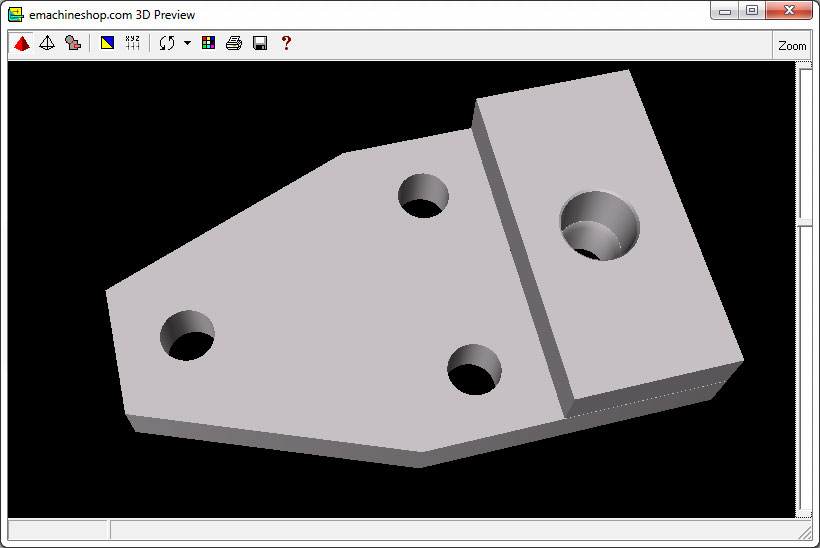Print the 3D preview
820x548 pixels.
pyautogui.click(x=234, y=43)
